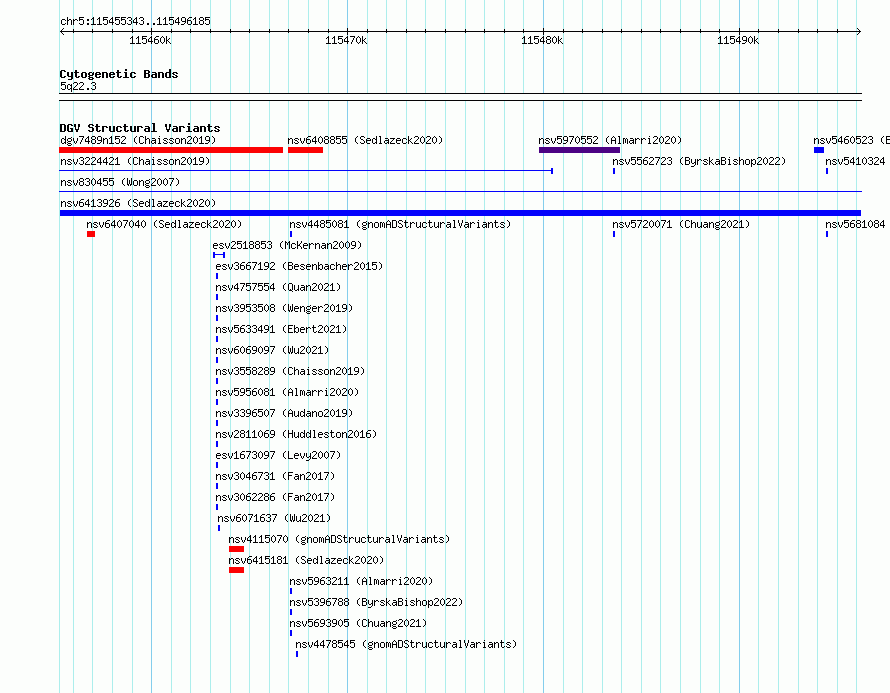Open the nsv830455 (Wong2007) variant label
The image size is (890, 693).
[x=120, y=182]
